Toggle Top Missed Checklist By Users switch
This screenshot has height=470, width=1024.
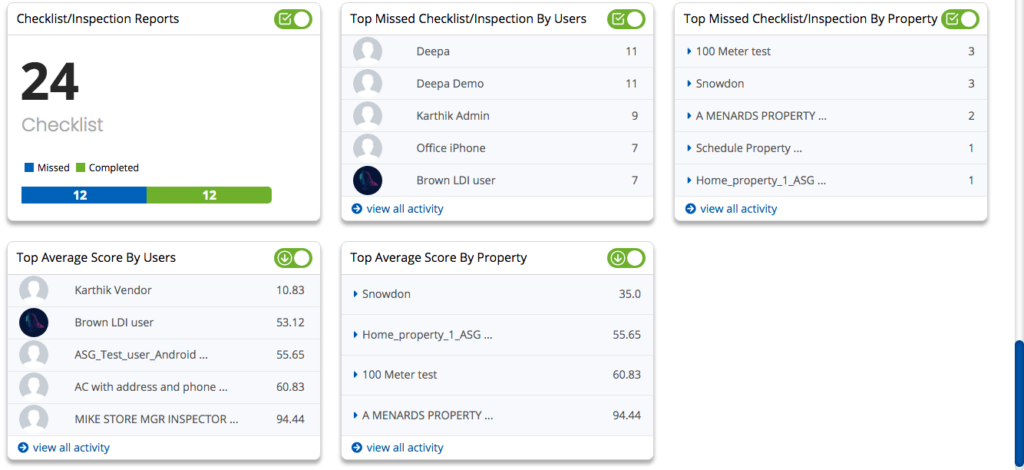coord(627,19)
